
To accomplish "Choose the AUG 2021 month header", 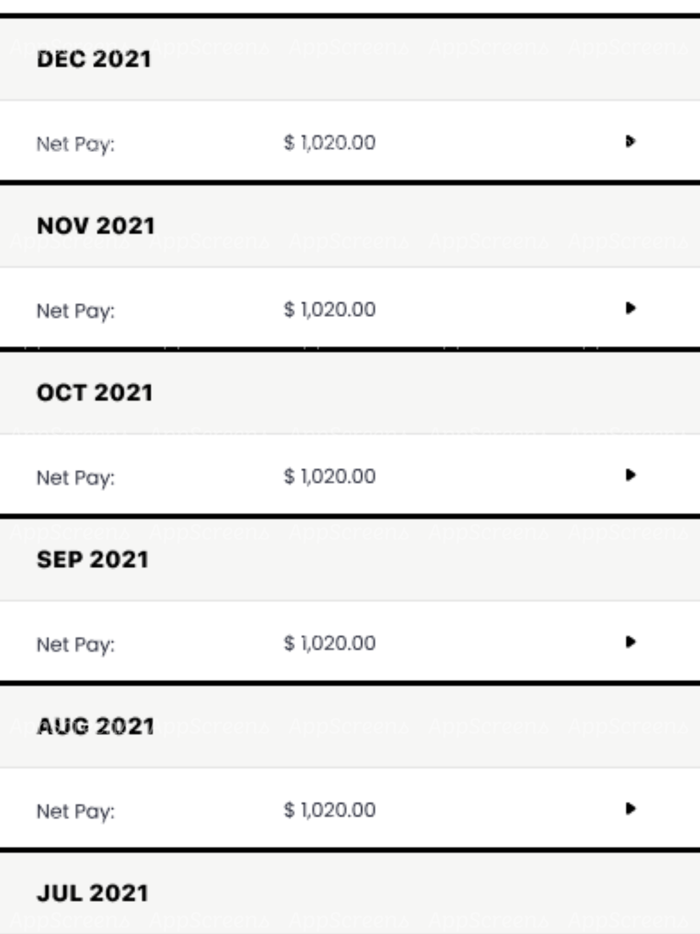I will [x=96, y=727].
